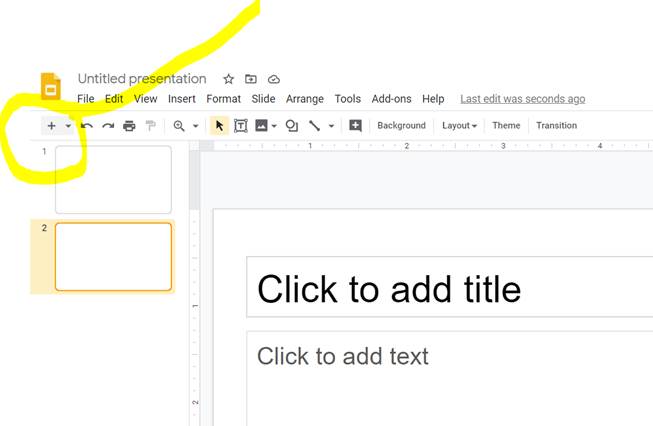653x426 pixels.
Task: Click the undo arrow icon
Action: (87, 126)
